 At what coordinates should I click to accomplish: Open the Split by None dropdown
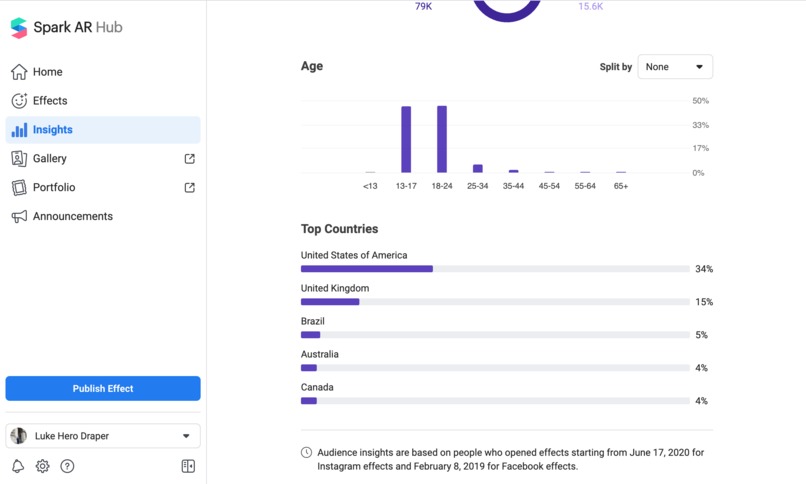point(675,67)
